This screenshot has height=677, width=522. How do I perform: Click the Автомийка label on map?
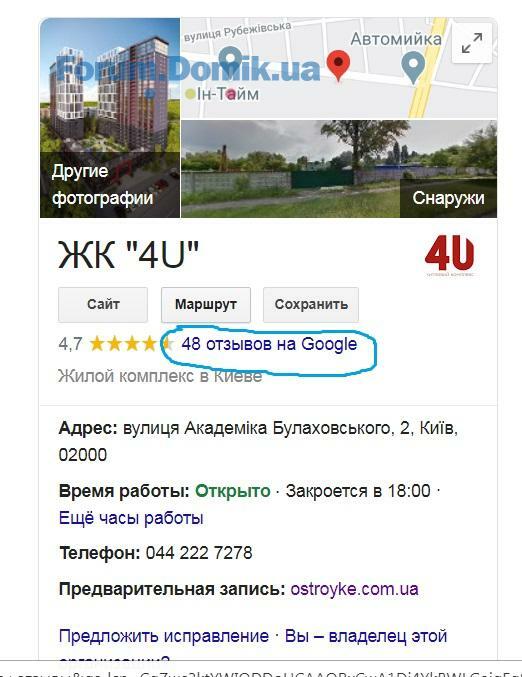pos(396,39)
